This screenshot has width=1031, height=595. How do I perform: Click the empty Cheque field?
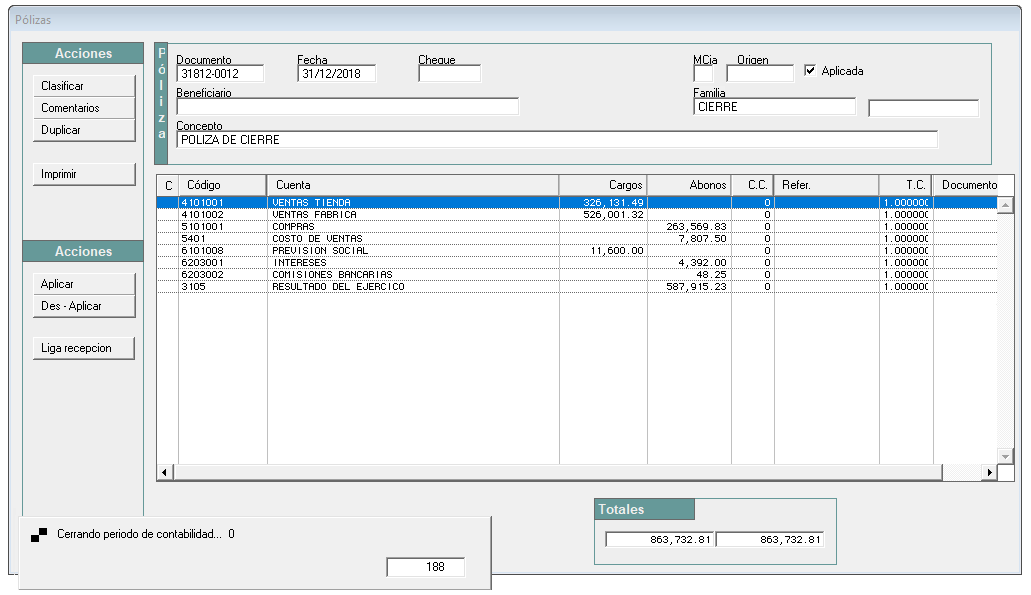450,74
